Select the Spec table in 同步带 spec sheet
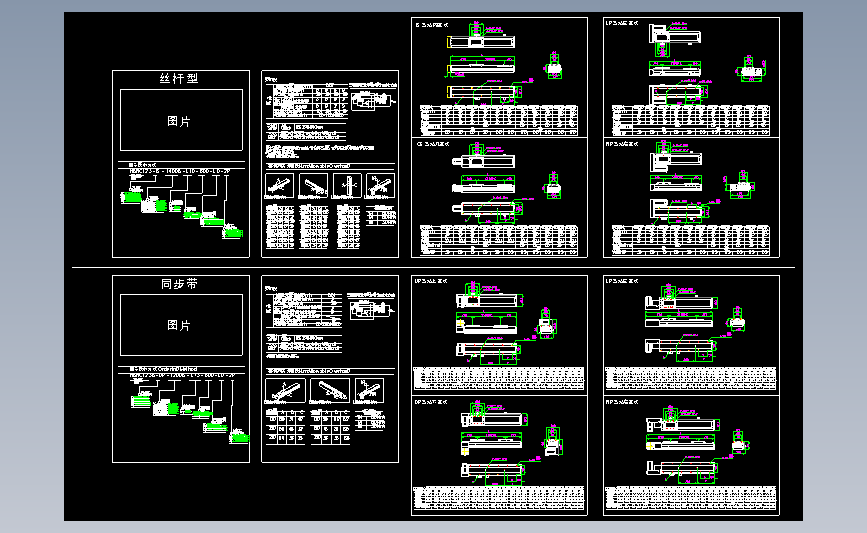Viewport: 867px width, 533px height. tap(304, 310)
